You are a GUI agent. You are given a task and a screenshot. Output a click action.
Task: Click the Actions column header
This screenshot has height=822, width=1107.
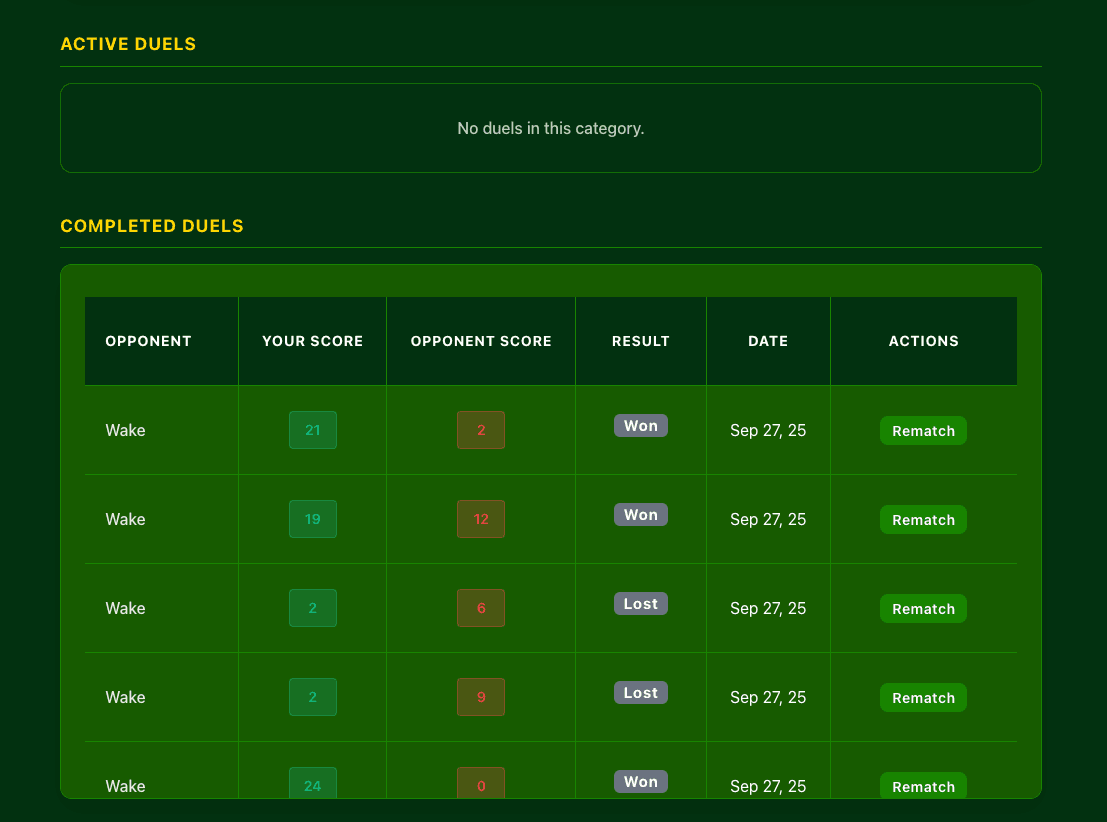point(923,341)
